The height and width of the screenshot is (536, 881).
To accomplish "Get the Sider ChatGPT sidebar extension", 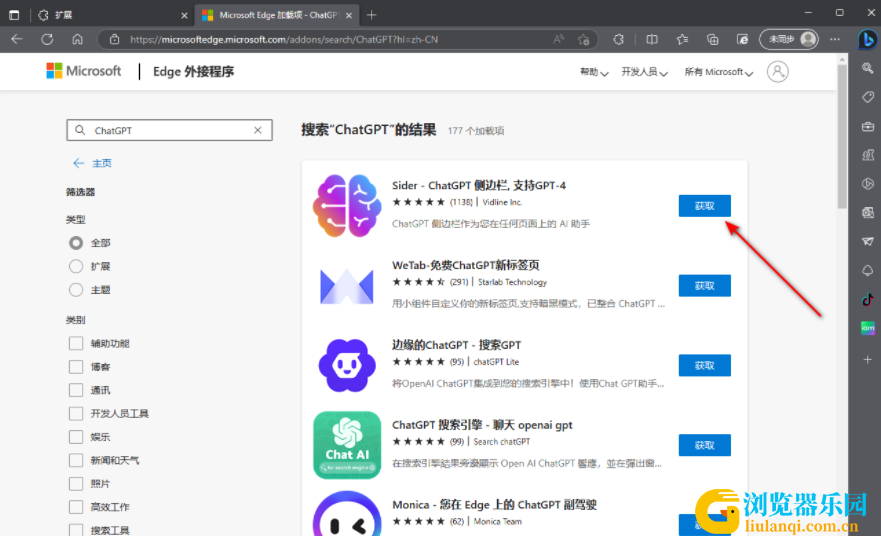I will tap(705, 206).
